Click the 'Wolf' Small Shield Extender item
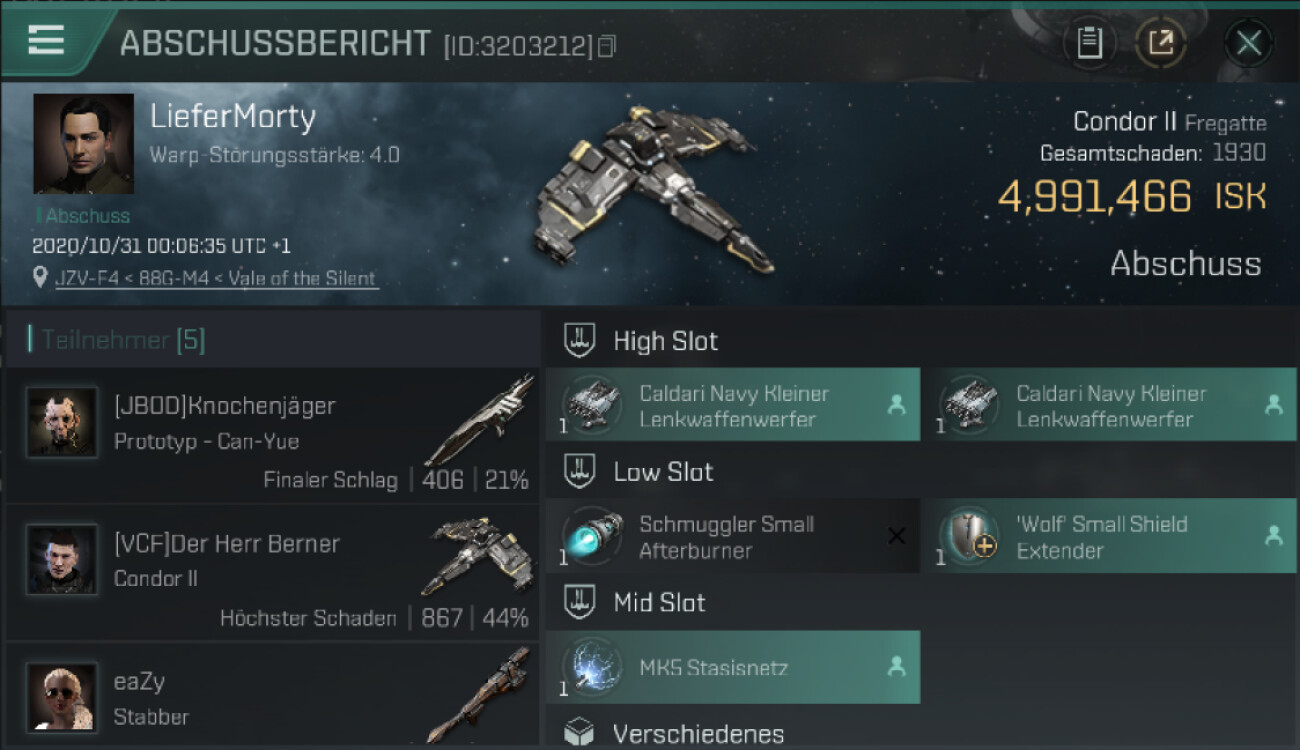Viewport: 1300px width, 750px height. (1109, 536)
